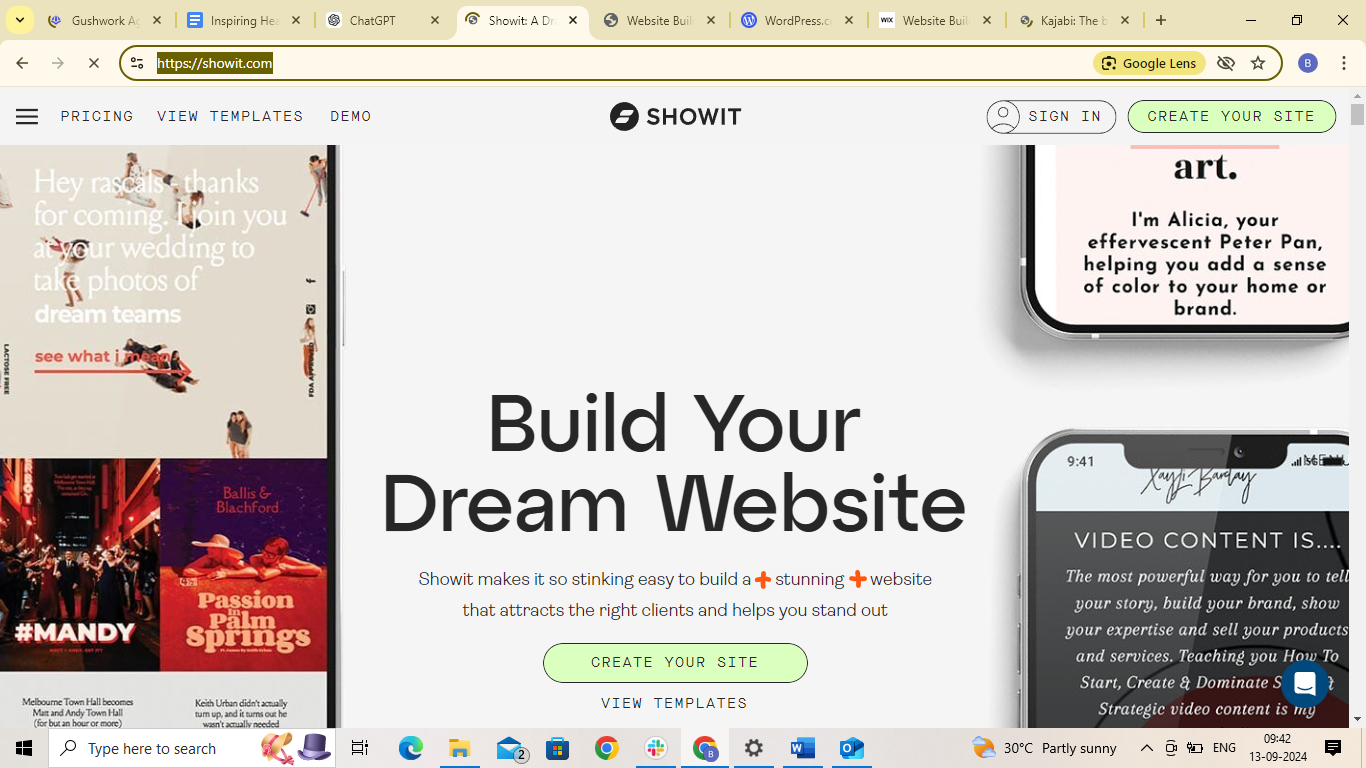Open the notifications center icon

pos(1333,748)
